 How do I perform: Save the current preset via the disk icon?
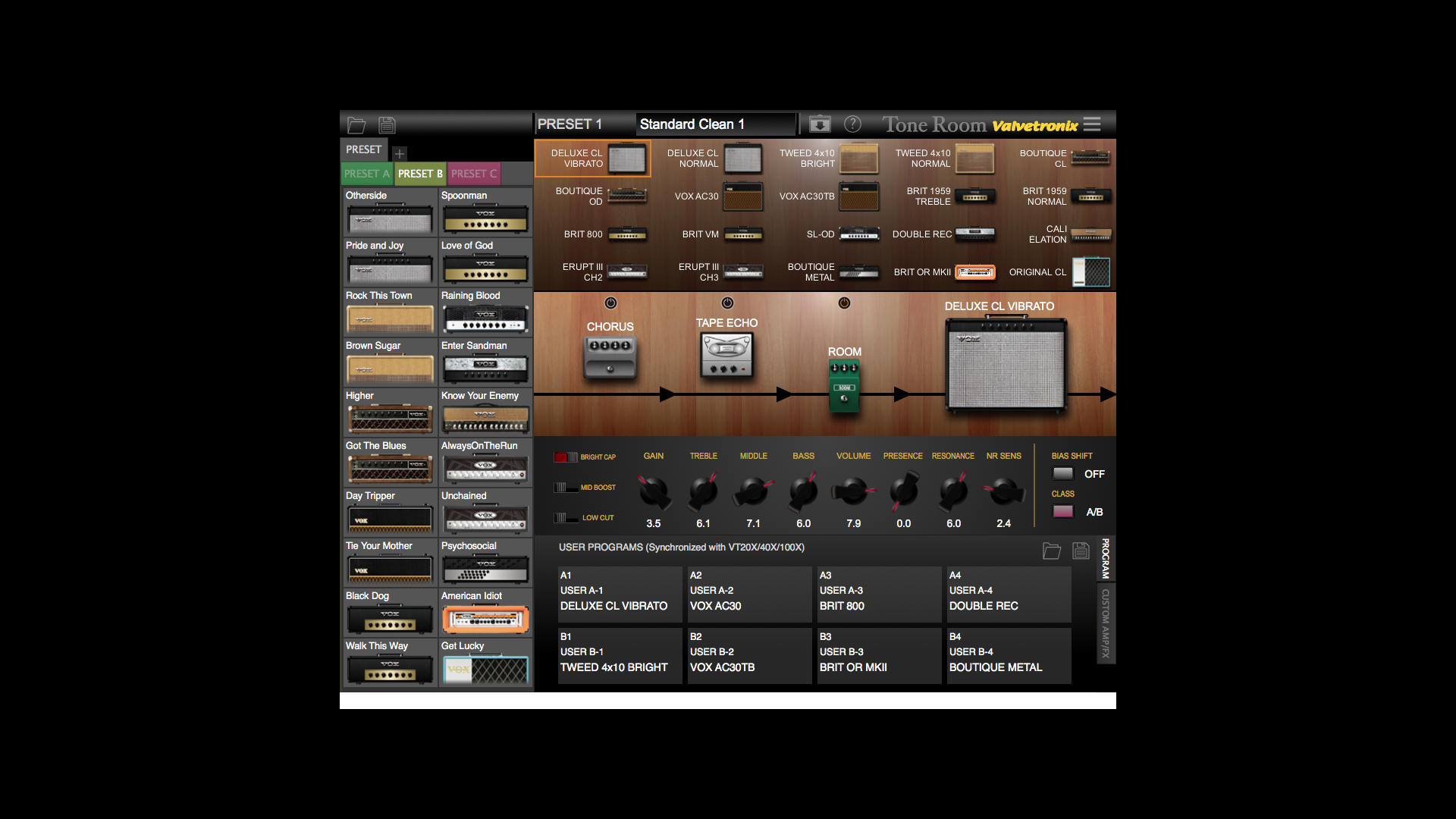[387, 124]
